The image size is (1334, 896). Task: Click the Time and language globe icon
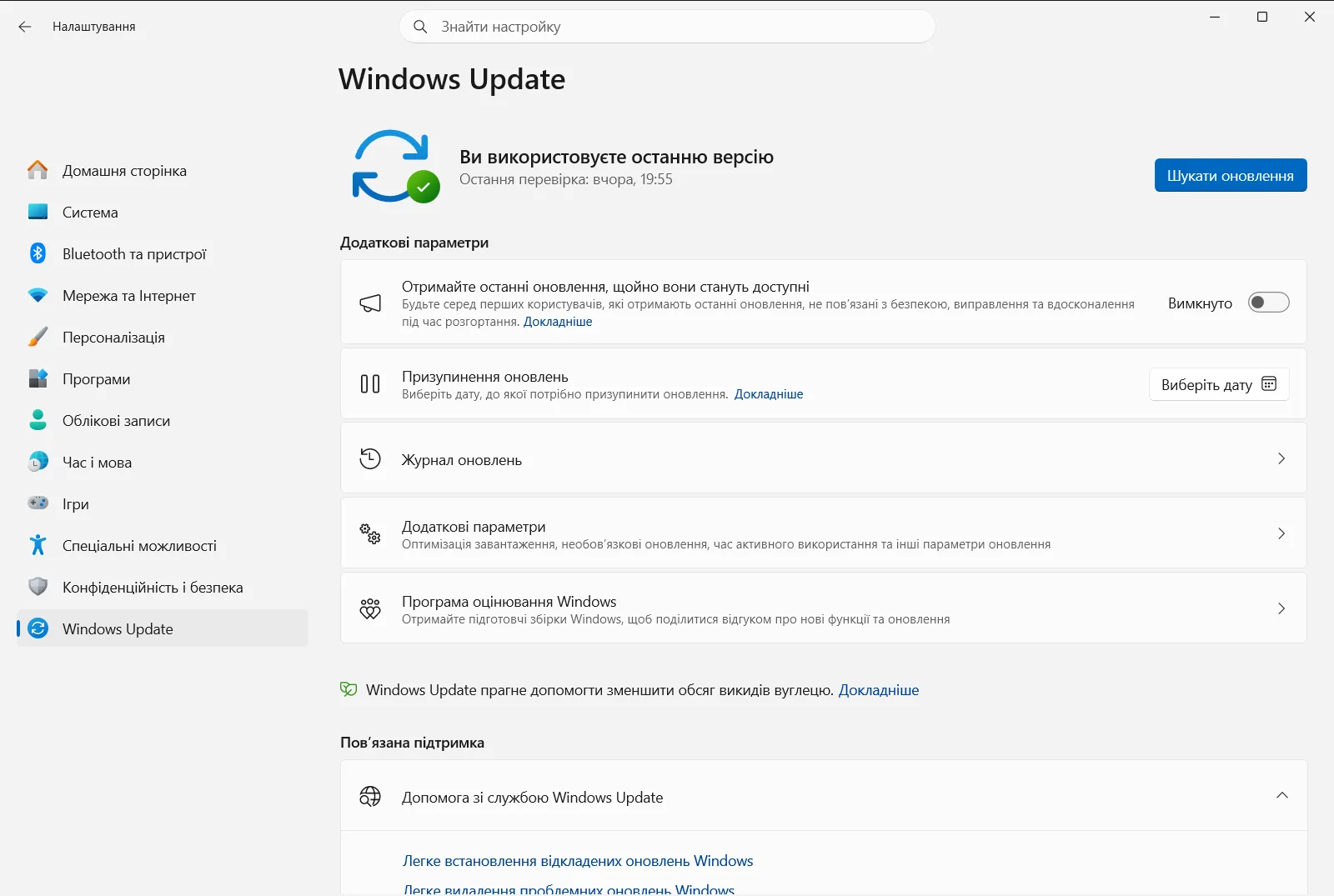pos(38,462)
